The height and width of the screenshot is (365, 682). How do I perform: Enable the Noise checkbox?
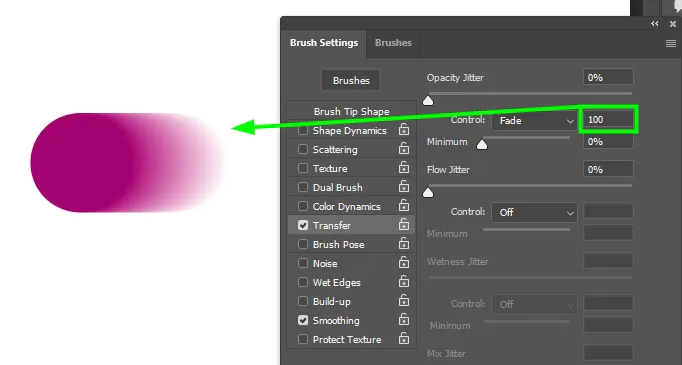303,263
